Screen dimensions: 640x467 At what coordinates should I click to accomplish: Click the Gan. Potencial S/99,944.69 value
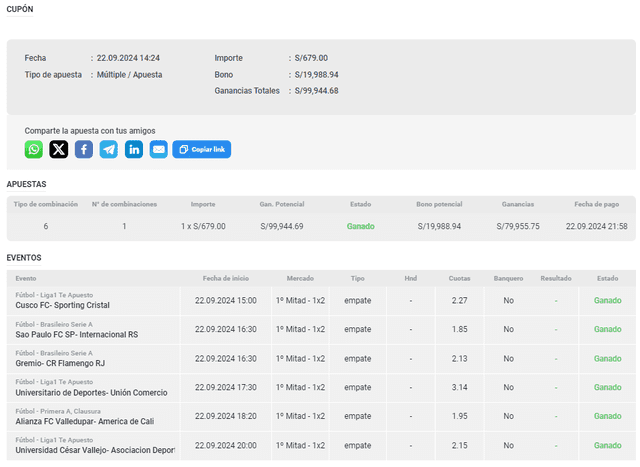(x=282, y=226)
